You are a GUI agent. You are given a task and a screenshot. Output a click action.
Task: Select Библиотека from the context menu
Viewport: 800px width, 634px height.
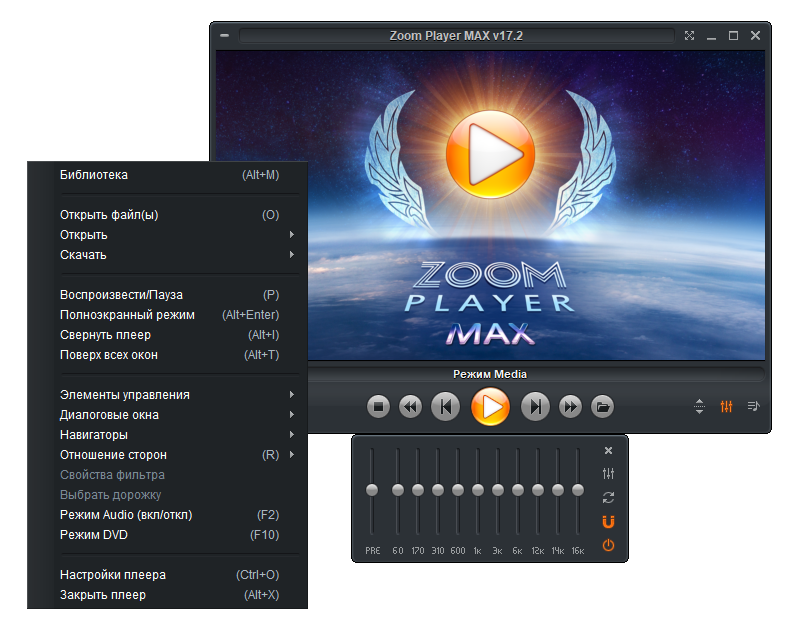(94, 175)
